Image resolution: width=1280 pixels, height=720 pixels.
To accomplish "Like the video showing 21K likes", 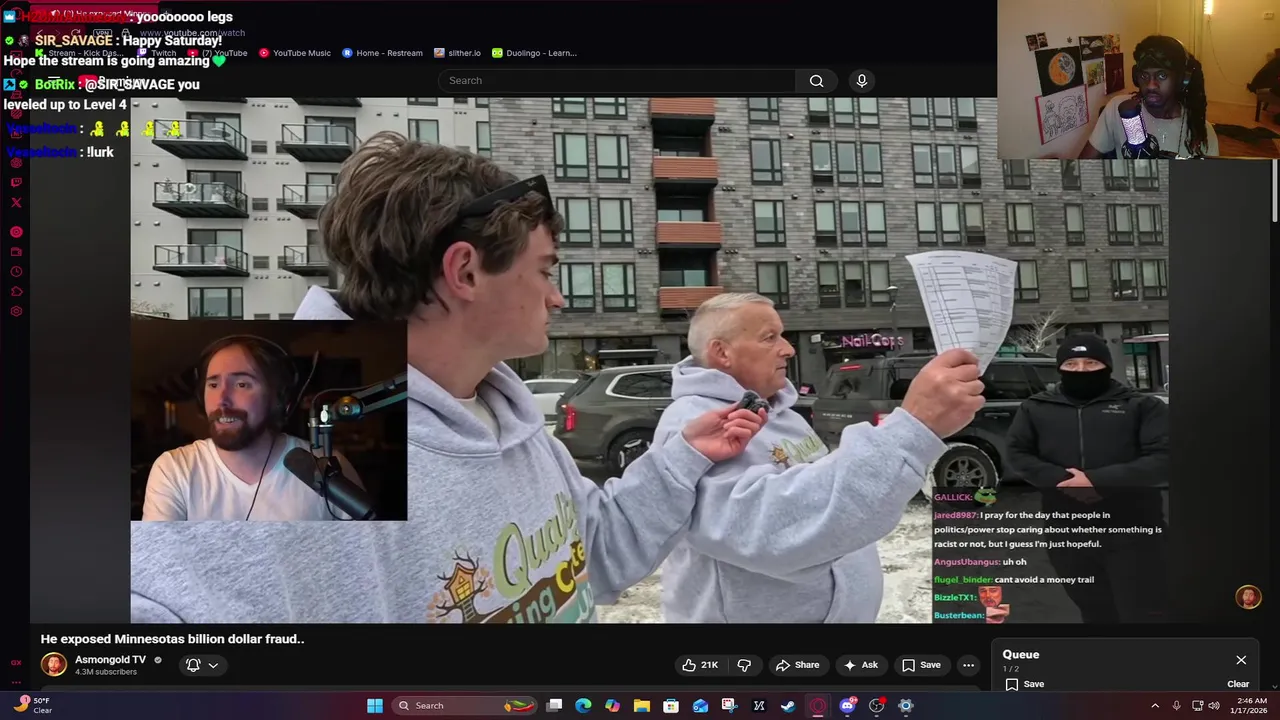I will [x=700, y=665].
